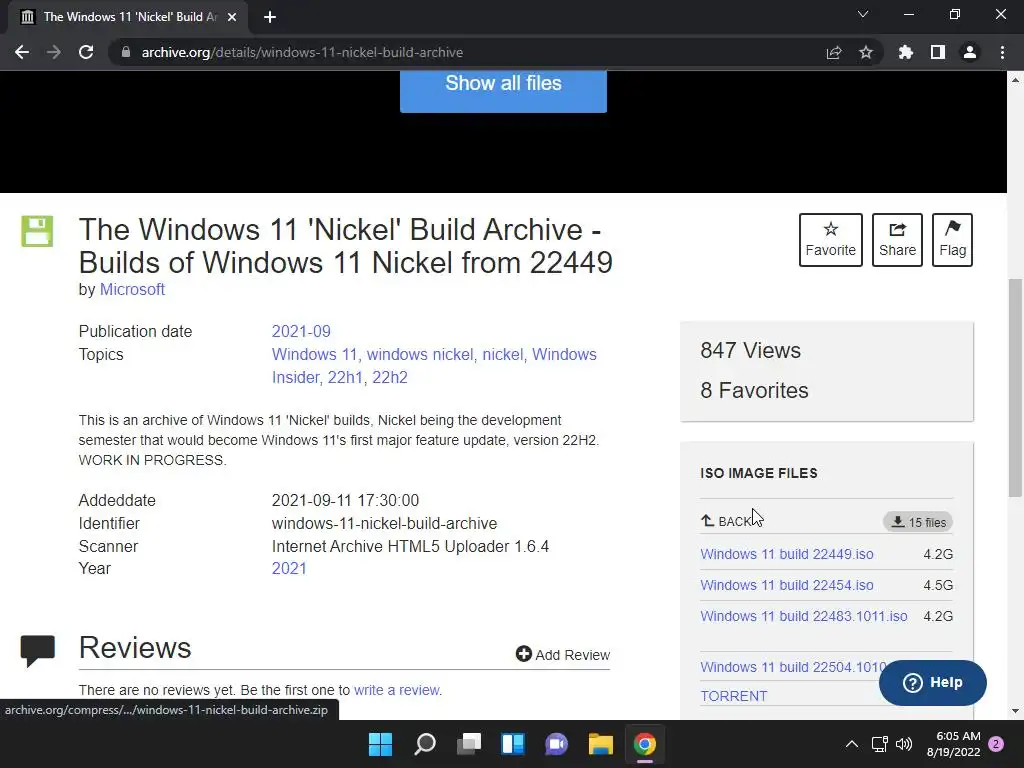Bookmark this tab with the star icon
Screen dimensions: 1024x768
(866, 52)
